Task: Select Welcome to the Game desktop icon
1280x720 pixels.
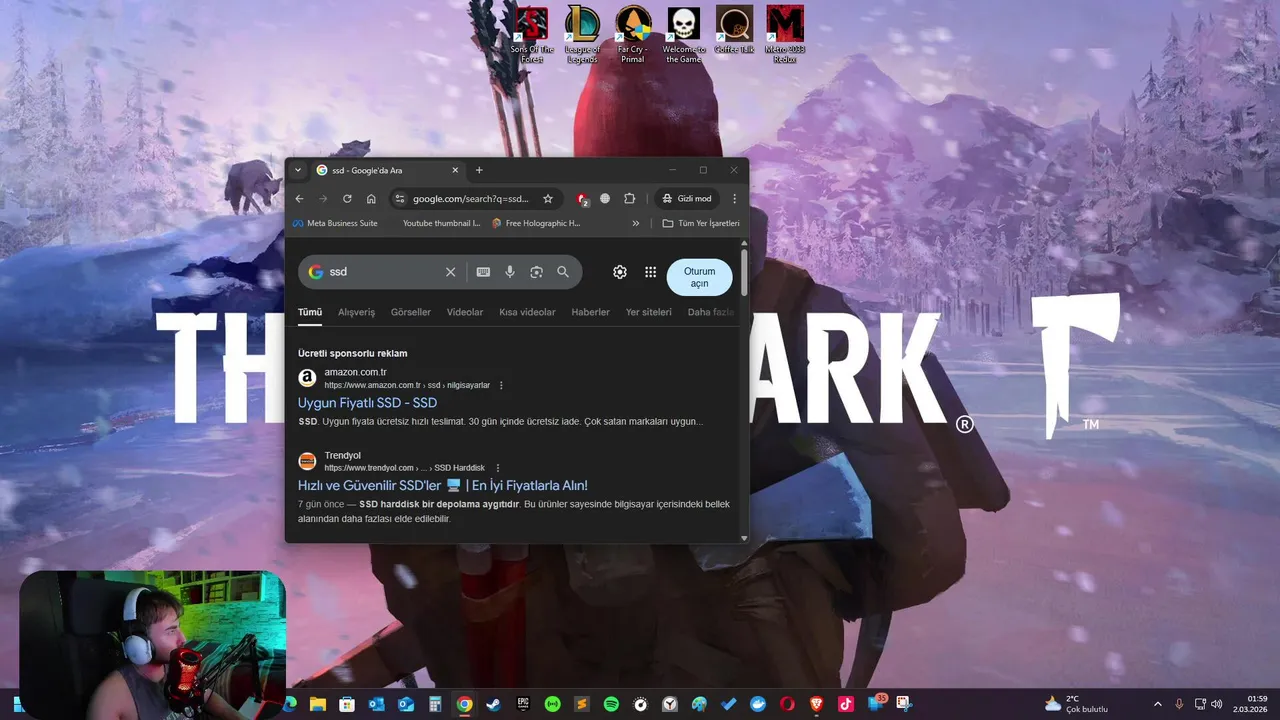Action: [x=683, y=35]
